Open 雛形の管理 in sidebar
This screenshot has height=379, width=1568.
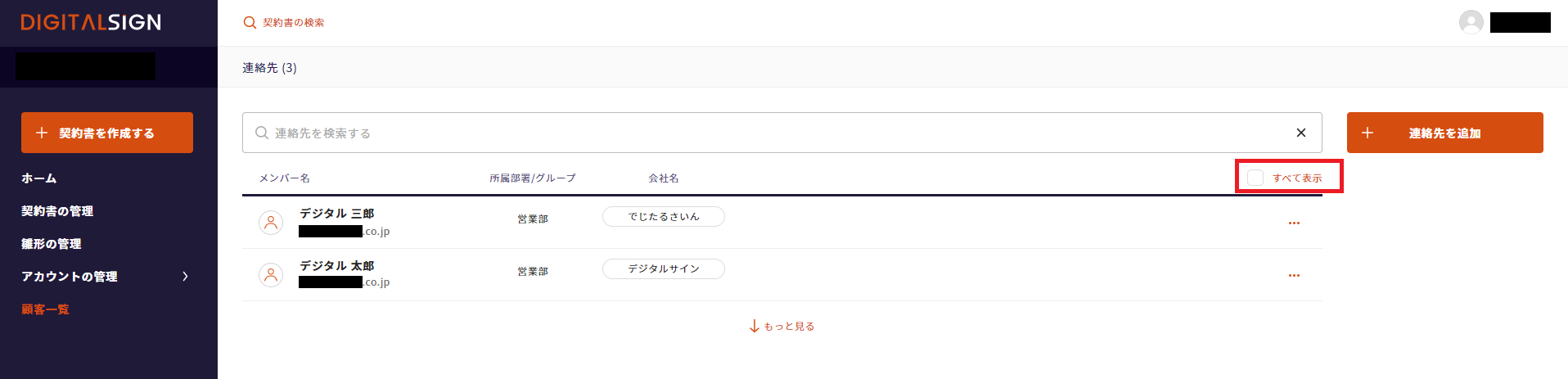(51, 244)
